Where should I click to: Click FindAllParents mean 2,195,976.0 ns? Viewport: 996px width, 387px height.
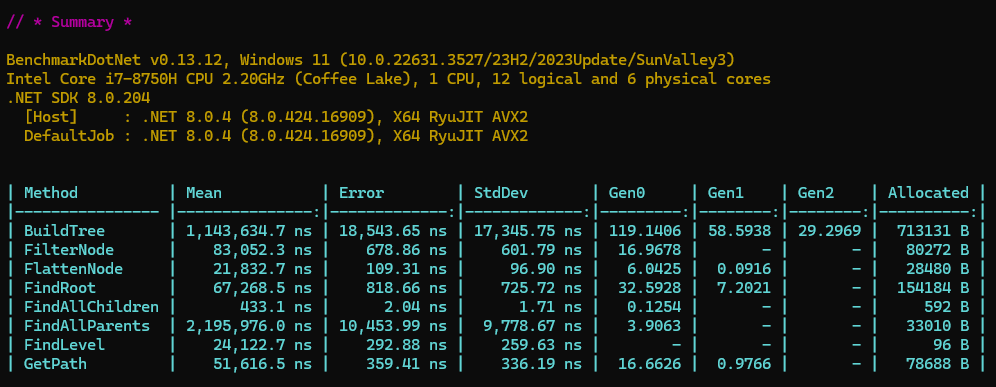249,326
